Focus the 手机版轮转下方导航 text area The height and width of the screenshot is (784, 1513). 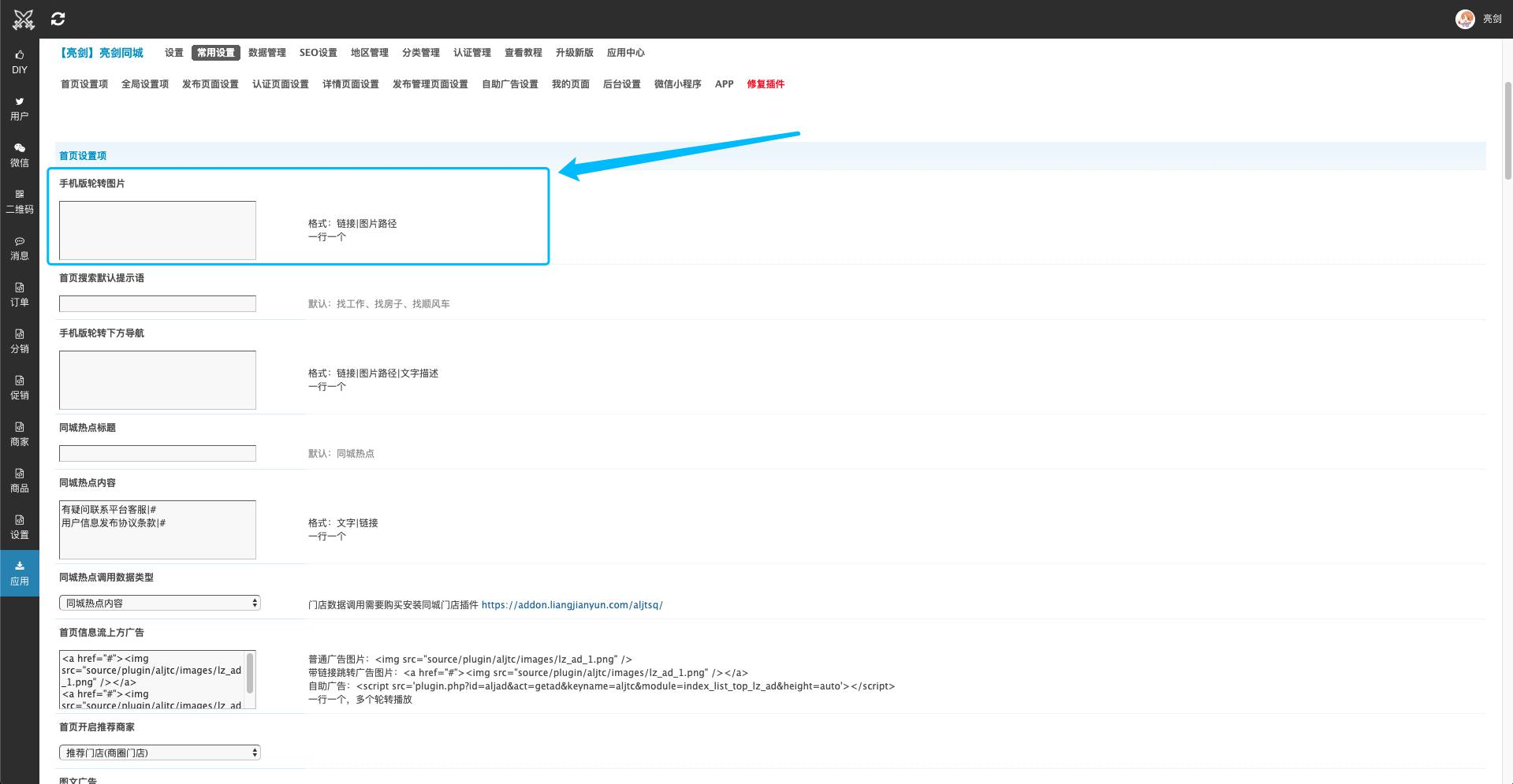tap(158, 380)
